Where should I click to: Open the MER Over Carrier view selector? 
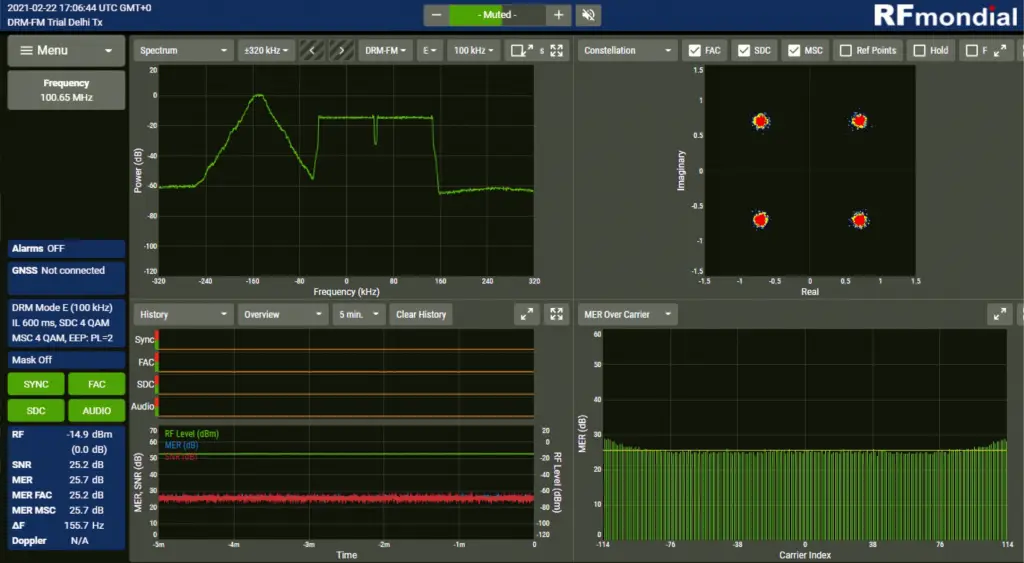[x=628, y=314]
